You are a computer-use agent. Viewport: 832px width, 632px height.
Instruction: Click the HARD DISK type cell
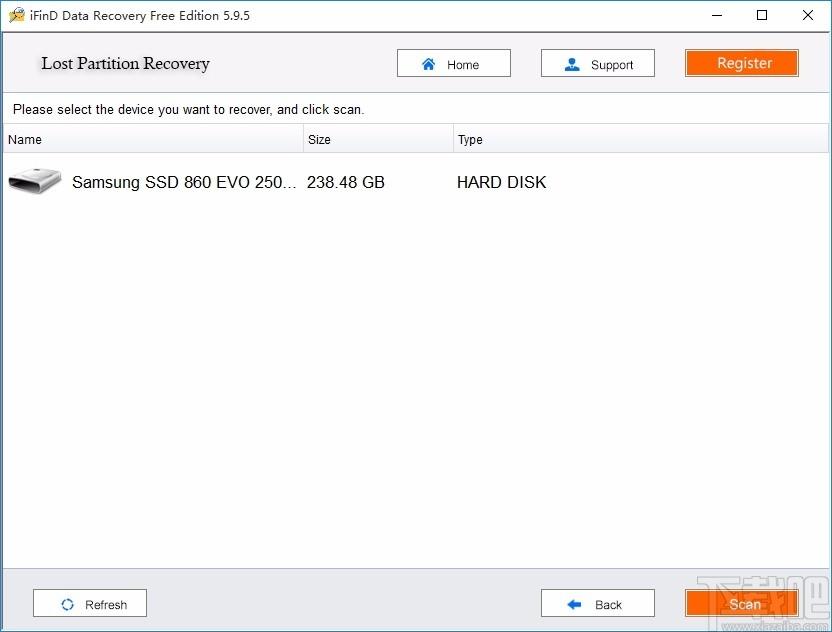(501, 182)
